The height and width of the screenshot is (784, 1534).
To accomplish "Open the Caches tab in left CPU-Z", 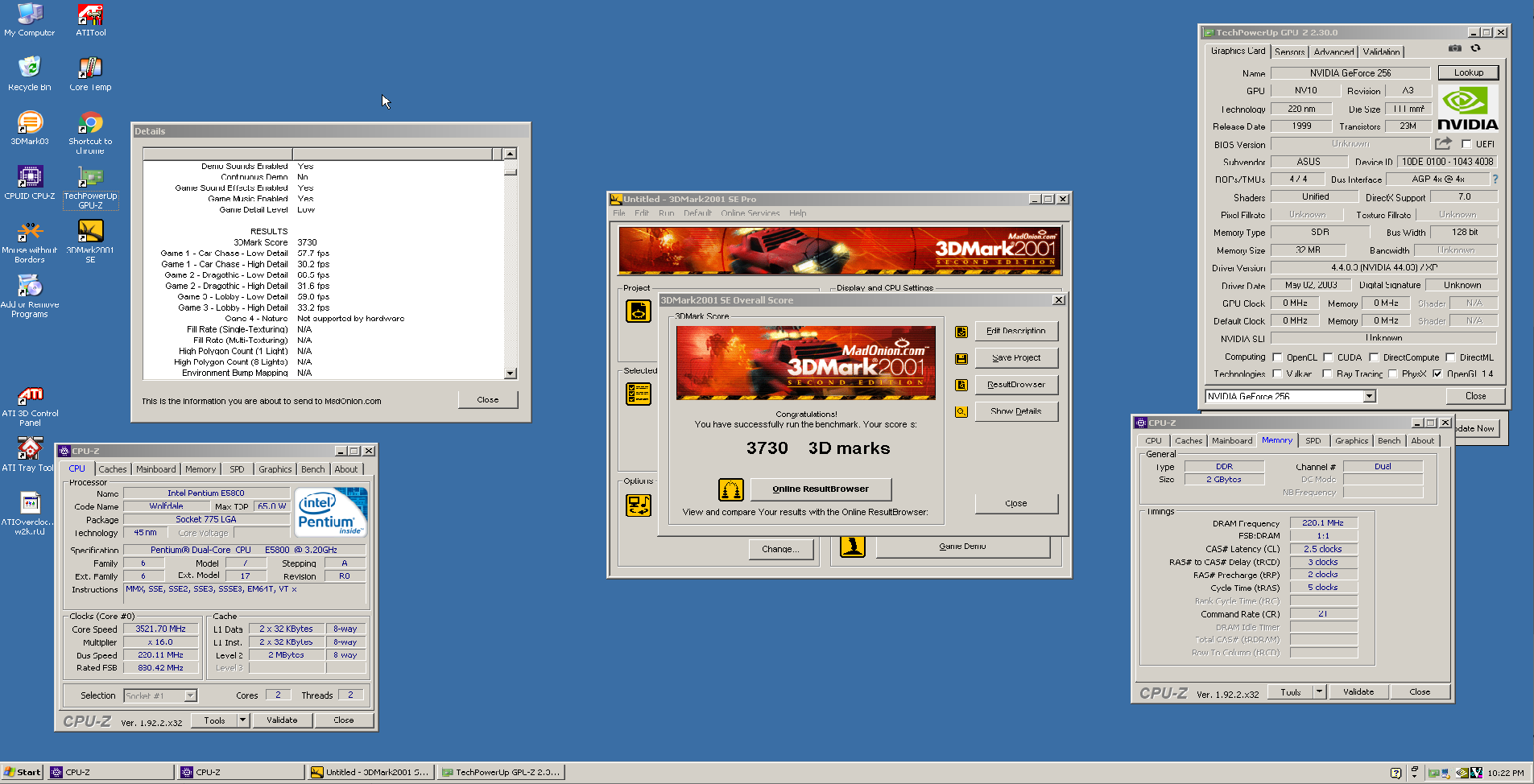I will (113, 469).
